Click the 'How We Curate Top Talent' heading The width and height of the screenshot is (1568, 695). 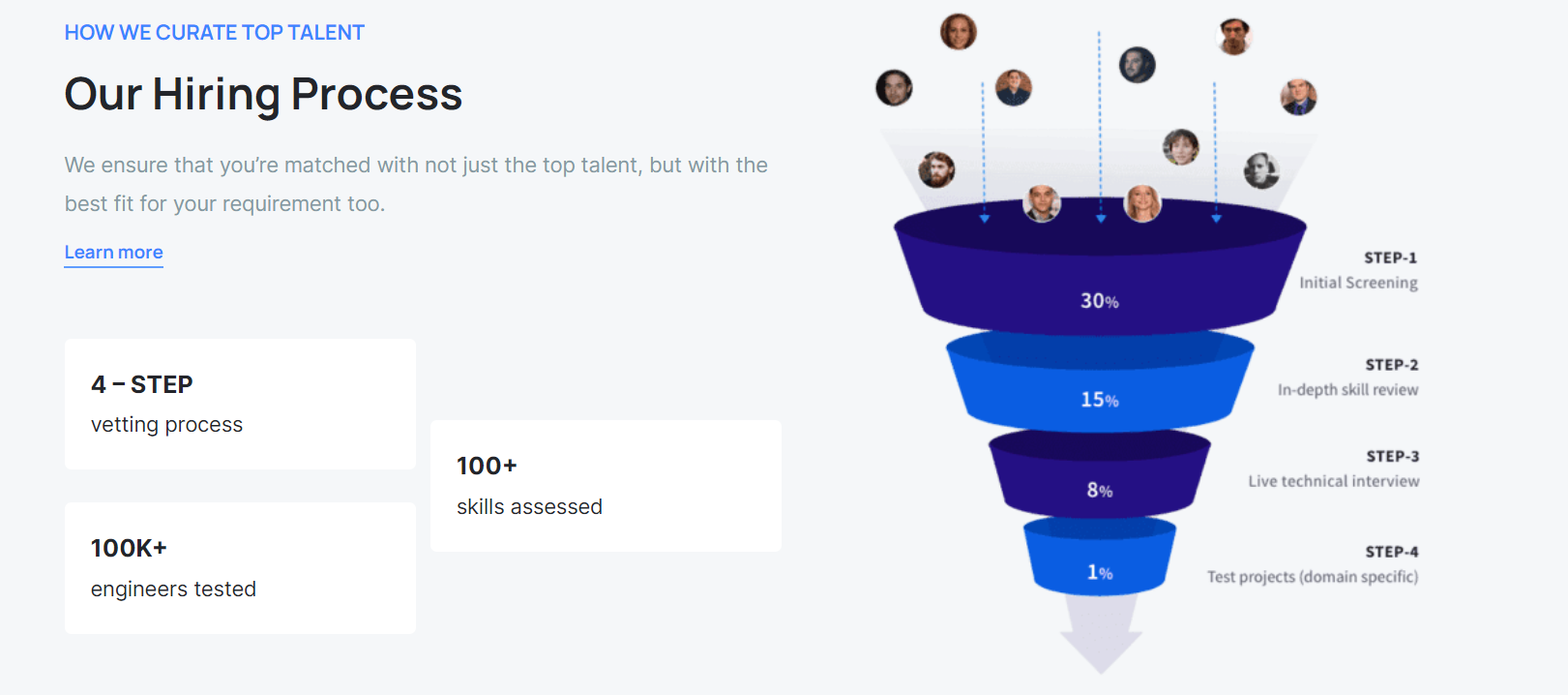click(214, 33)
